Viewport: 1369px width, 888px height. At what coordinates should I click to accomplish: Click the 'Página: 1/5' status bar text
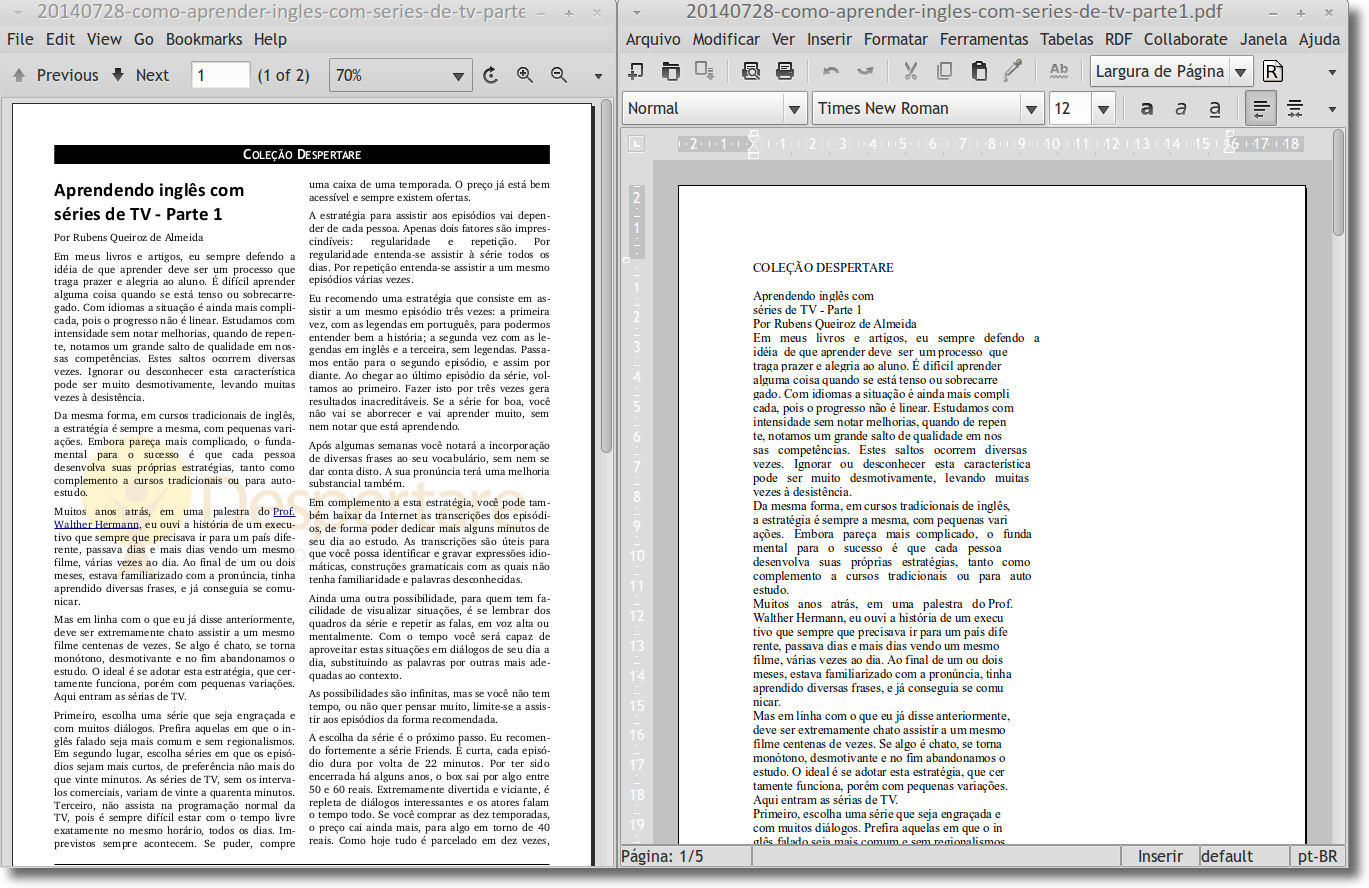click(x=664, y=856)
